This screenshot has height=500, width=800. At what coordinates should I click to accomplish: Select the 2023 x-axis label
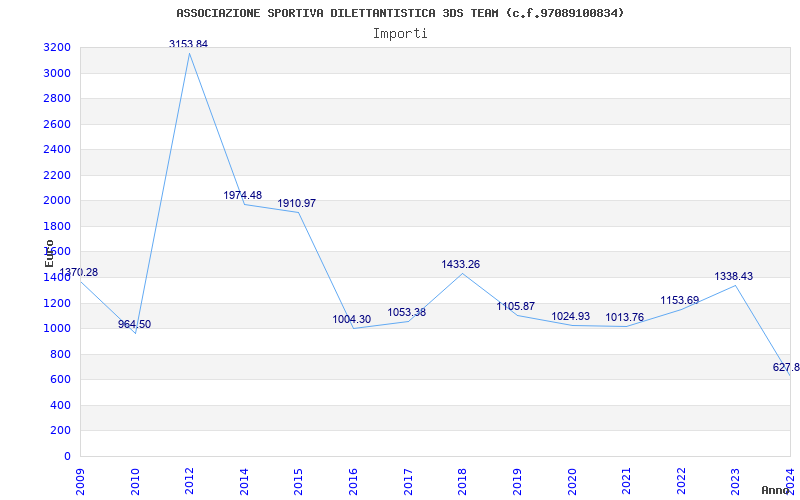pyautogui.click(x=735, y=481)
